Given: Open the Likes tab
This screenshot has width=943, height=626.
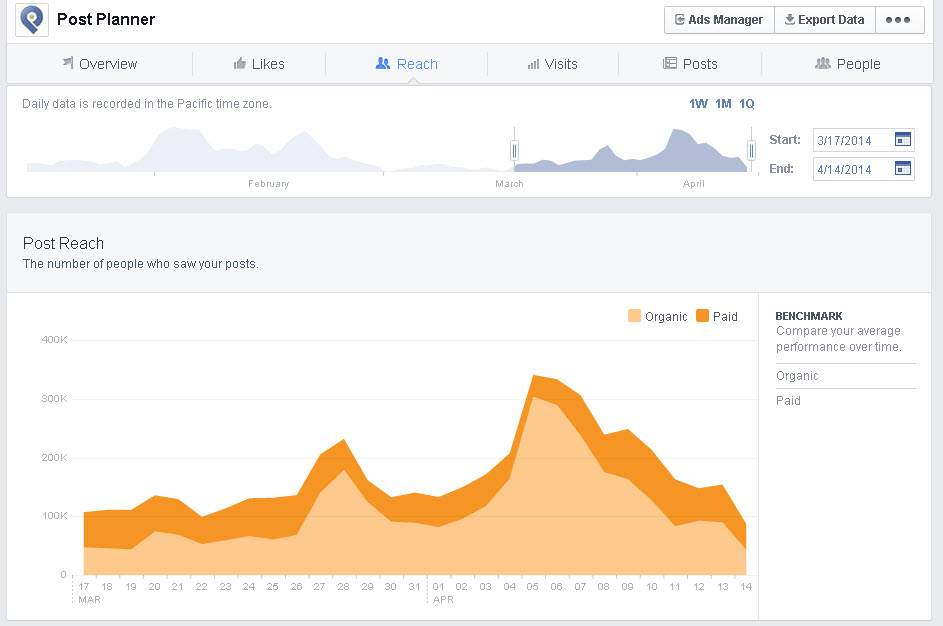Looking at the screenshot, I should [x=259, y=63].
